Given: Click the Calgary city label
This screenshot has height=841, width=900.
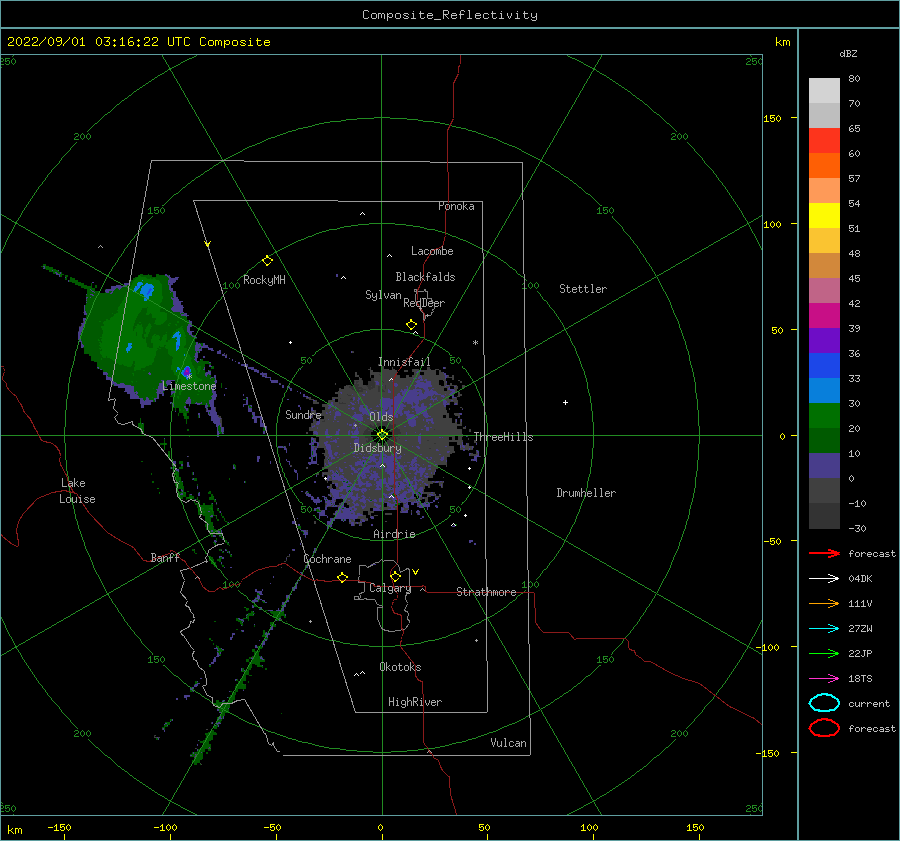Looking at the screenshot, I should (x=390, y=588).
